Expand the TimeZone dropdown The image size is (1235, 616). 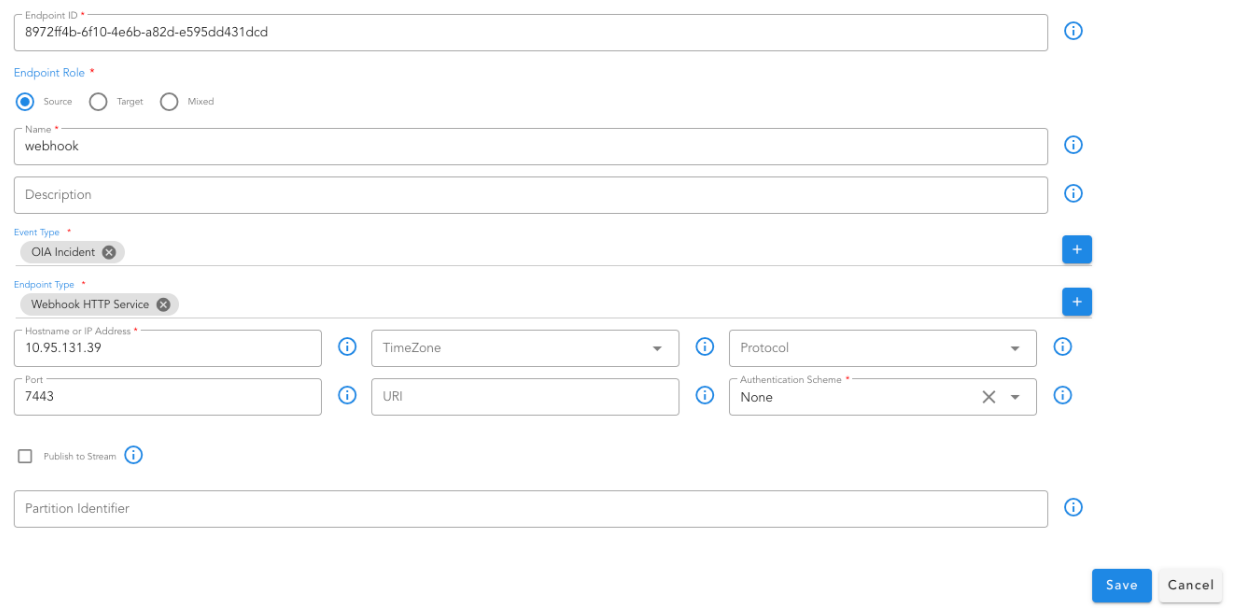(x=657, y=348)
